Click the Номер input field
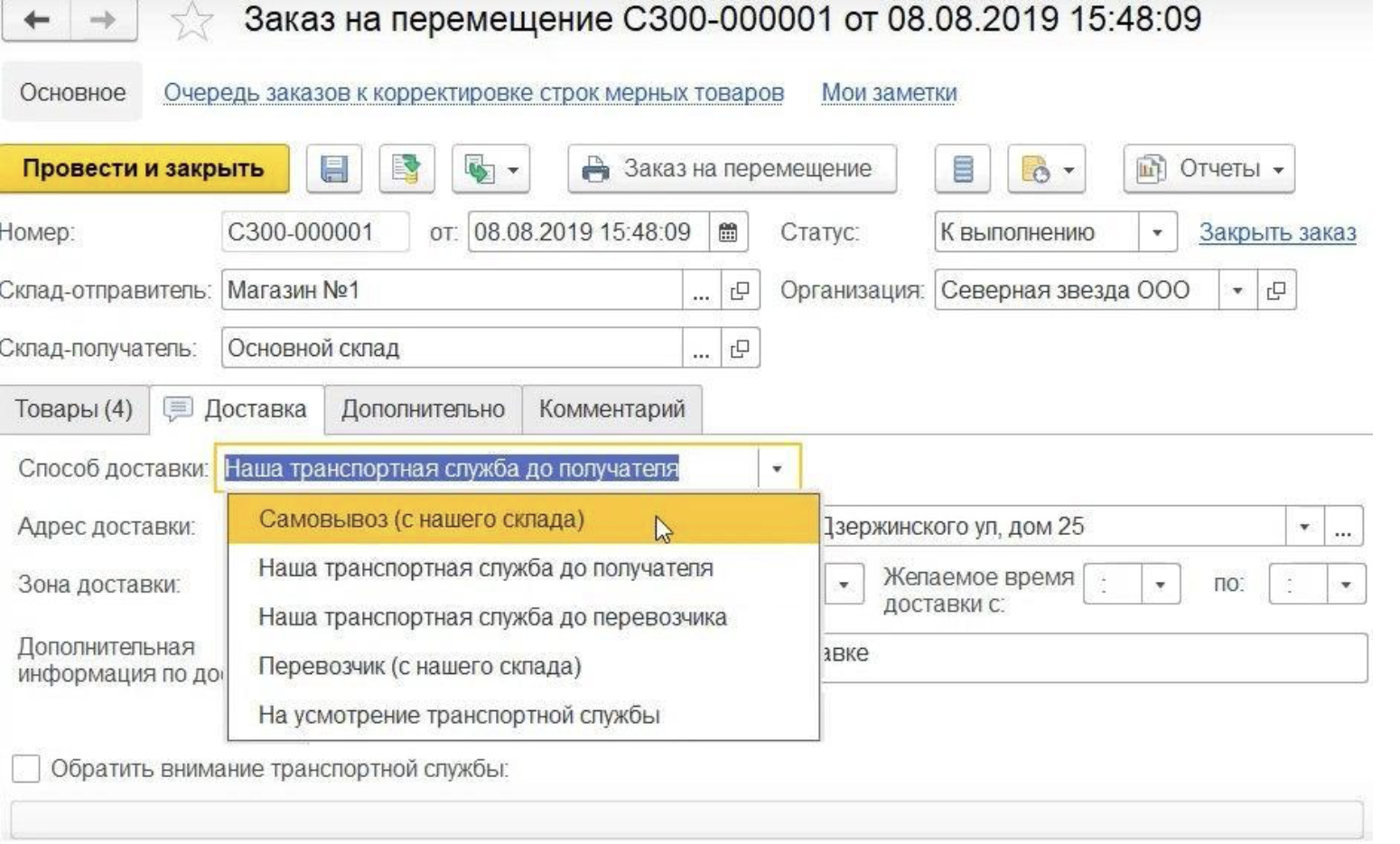The width and height of the screenshot is (1400, 844). click(x=313, y=233)
